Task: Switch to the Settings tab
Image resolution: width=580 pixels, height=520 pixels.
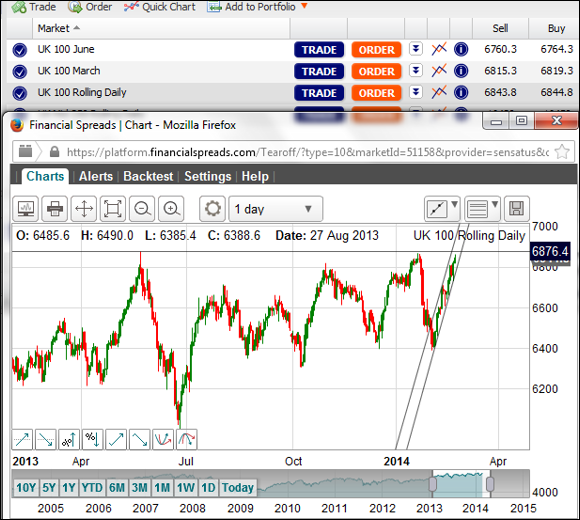Action: 208,176
